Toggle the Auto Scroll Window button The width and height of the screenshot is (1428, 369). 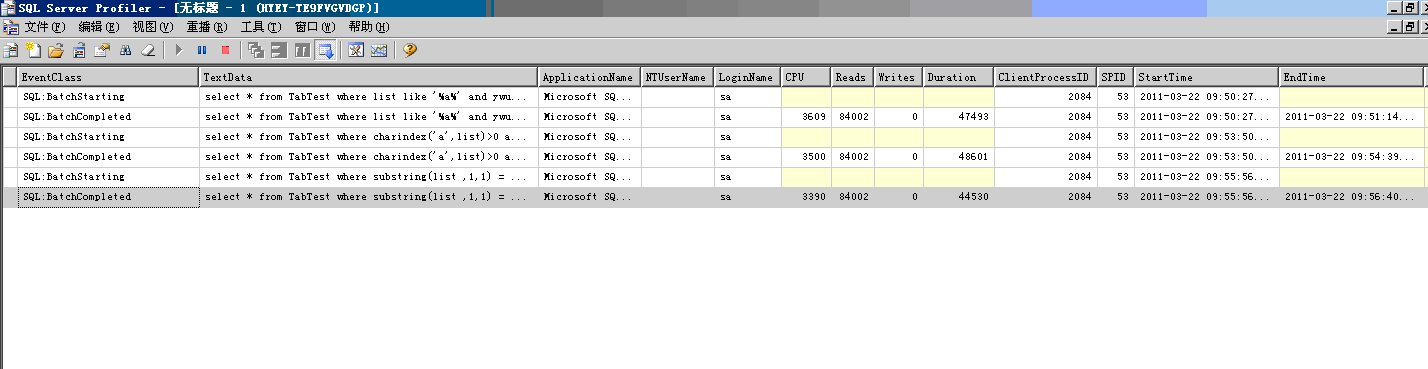(325, 50)
